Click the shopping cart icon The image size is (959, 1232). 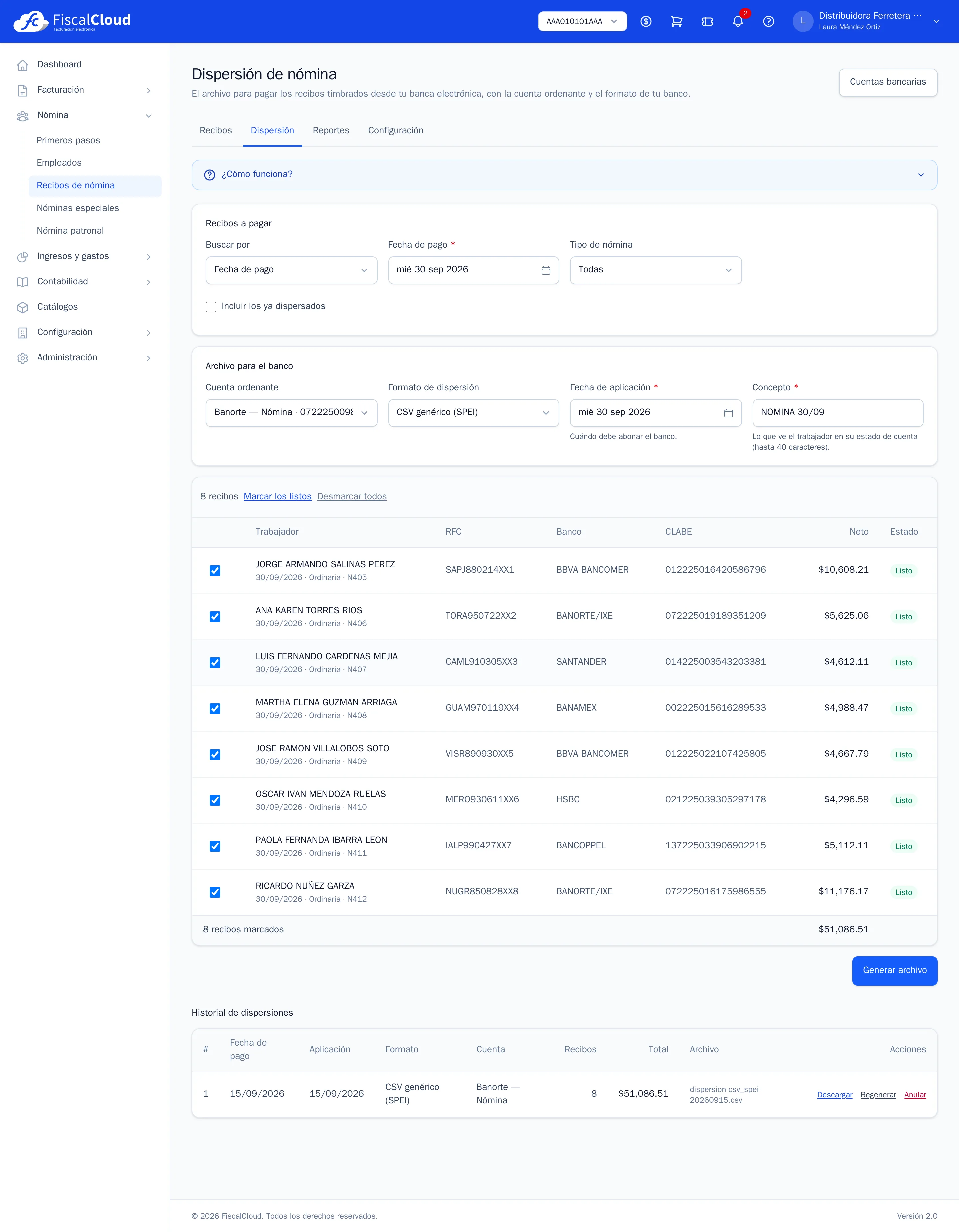click(676, 21)
